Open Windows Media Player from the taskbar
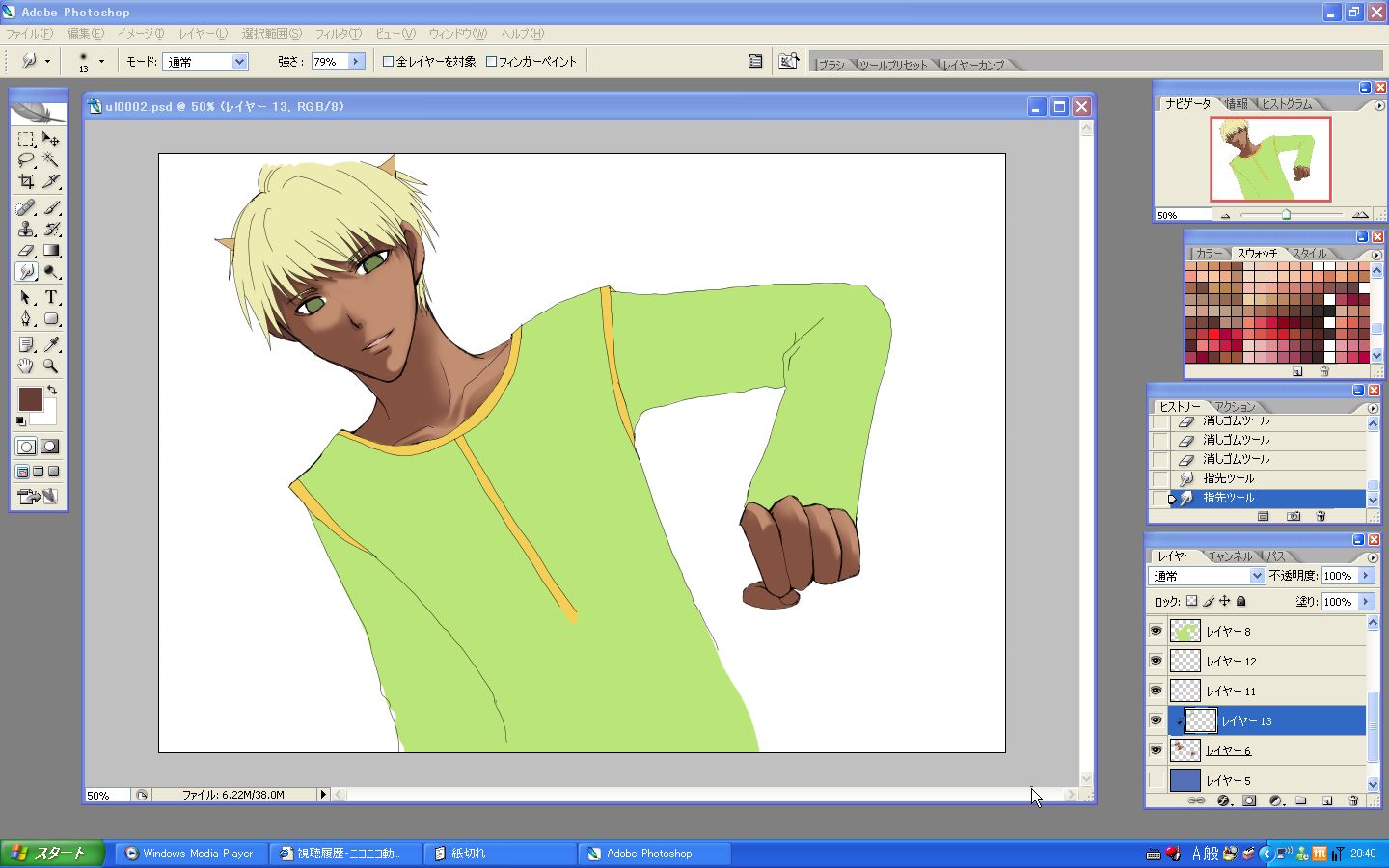This screenshot has height=868, width=1389. point(189,854)
